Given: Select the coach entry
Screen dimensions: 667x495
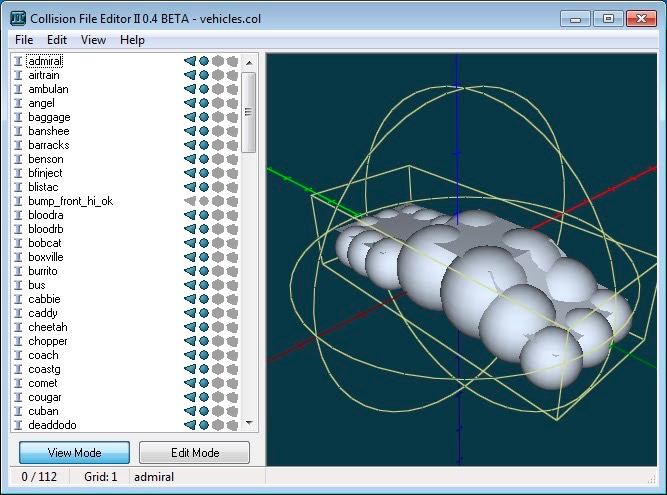Looking at the screenshot, I should tap(43, 355).
